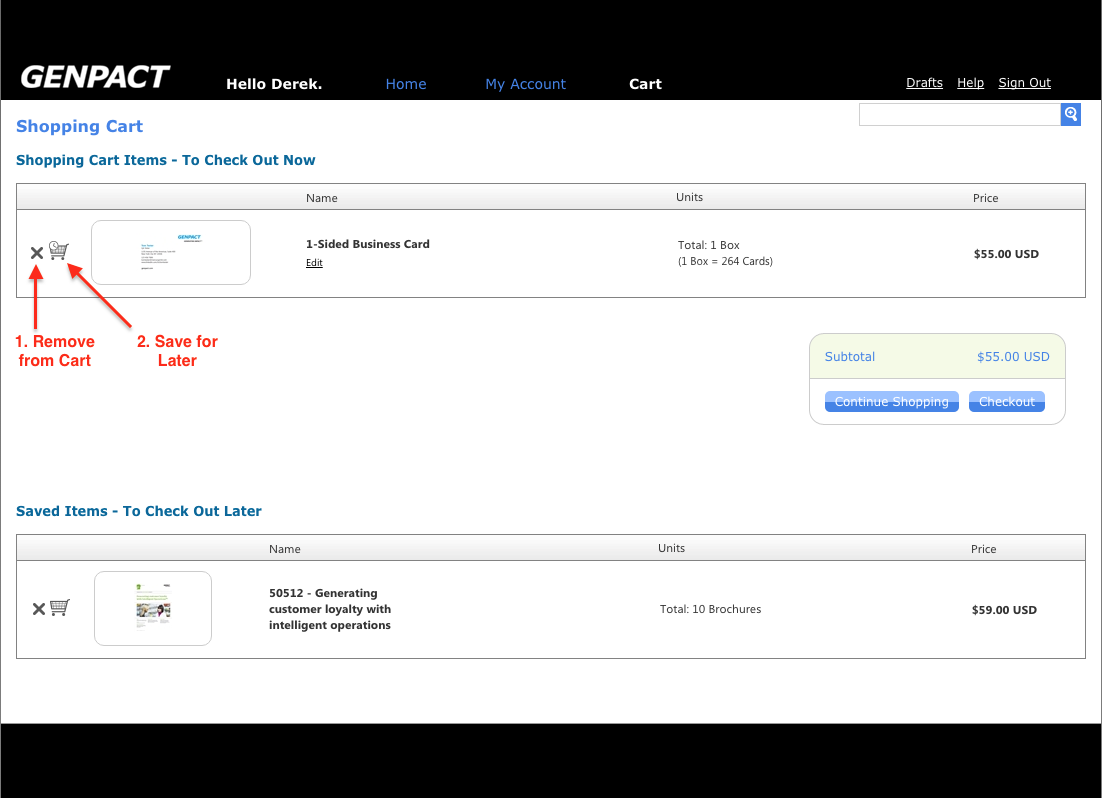Click the 1-Sided Business Card title
Image resolution: width=1102 pixels, height=798 pixels.
367,244
